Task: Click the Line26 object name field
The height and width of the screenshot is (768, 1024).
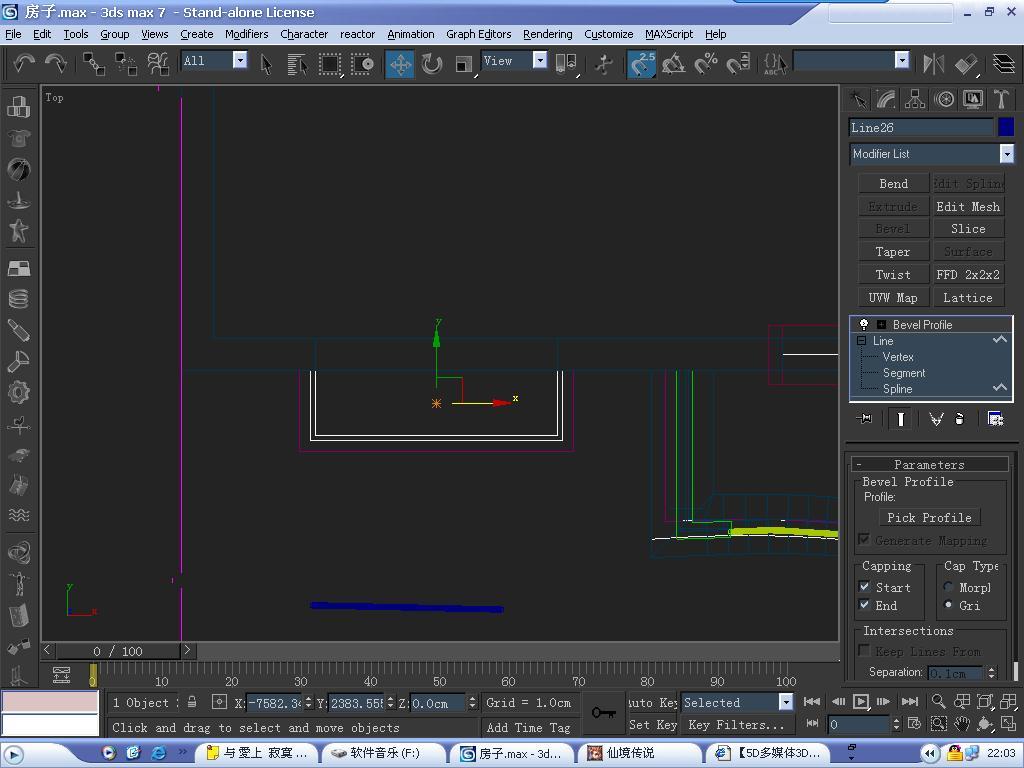Action: point(921,127)
